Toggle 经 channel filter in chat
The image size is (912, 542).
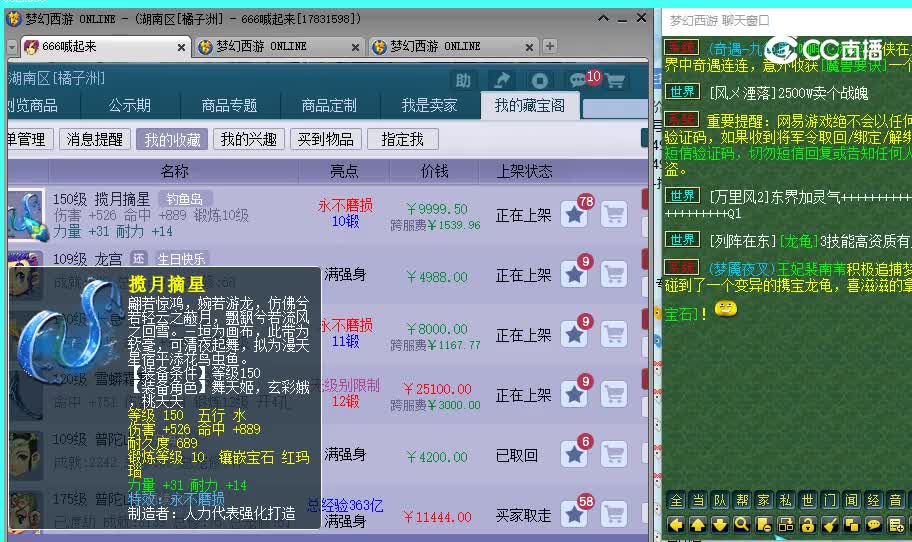[x=874, y=500]
